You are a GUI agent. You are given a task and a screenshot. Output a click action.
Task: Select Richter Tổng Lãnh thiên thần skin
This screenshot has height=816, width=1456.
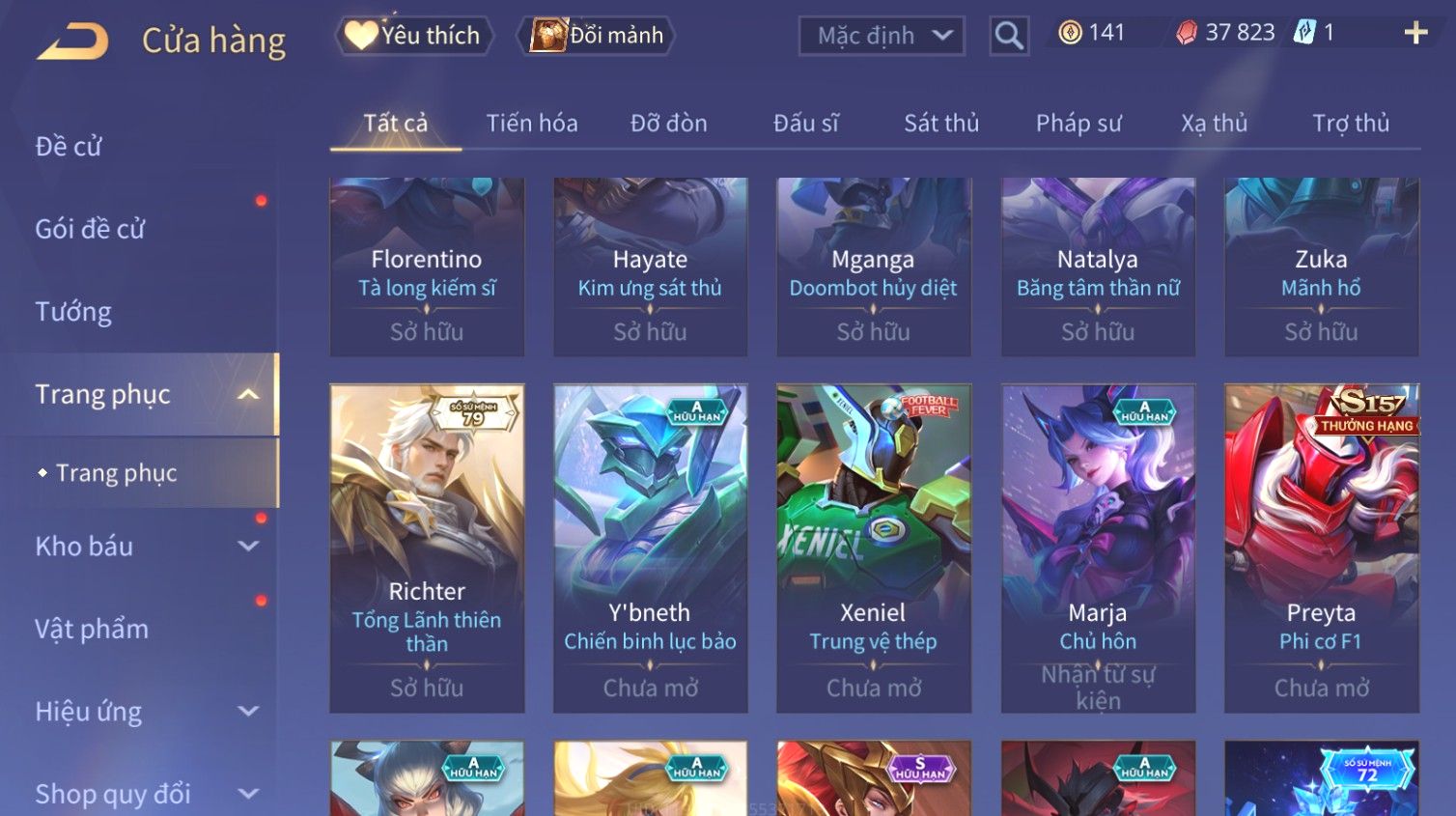[x=427, y=549]
